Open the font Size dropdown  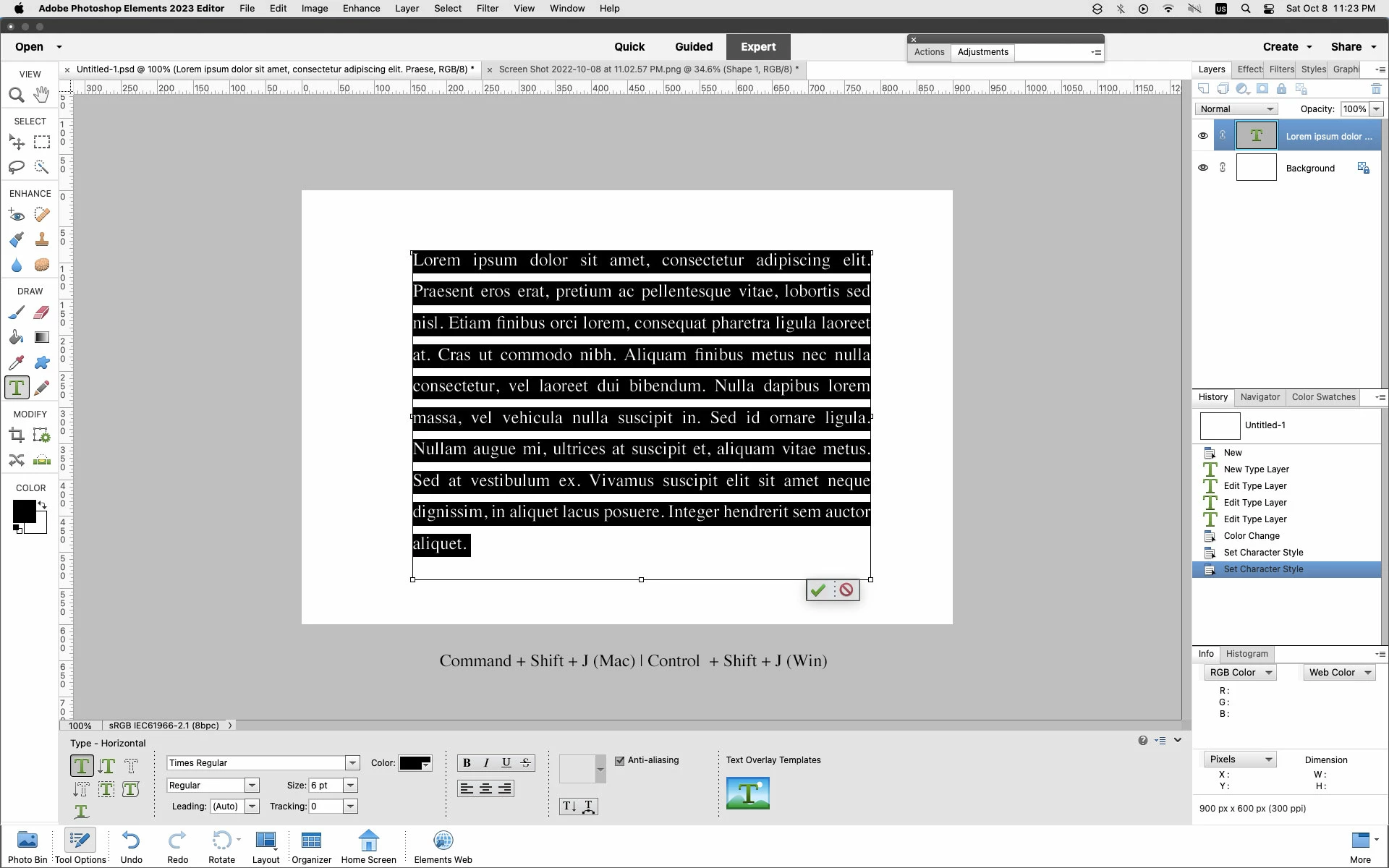click(350, 786)
